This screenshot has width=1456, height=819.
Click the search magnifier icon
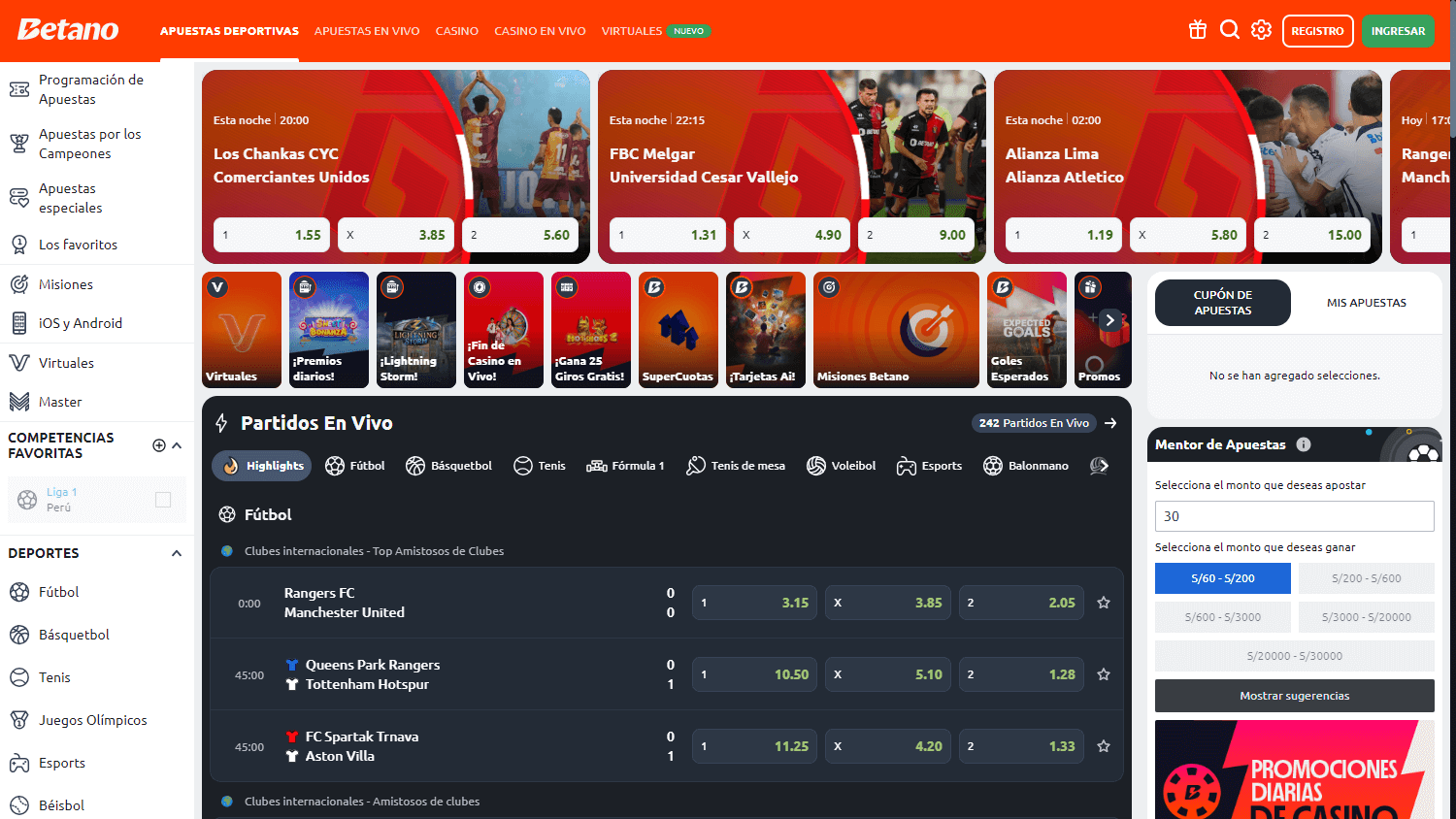tap(1230, 30)
